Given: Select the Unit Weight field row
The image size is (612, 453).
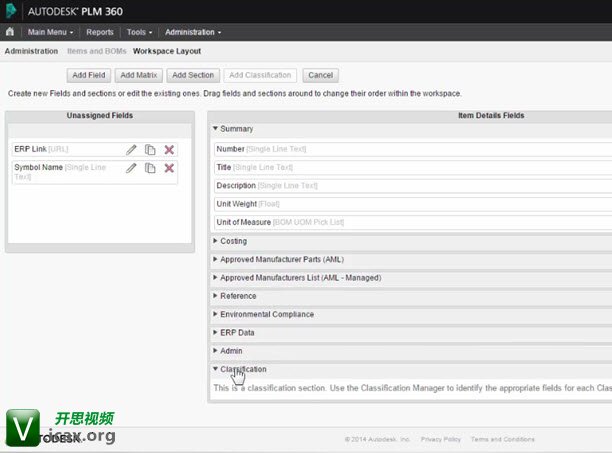Looking at the screenshot, I should [413, 204].
